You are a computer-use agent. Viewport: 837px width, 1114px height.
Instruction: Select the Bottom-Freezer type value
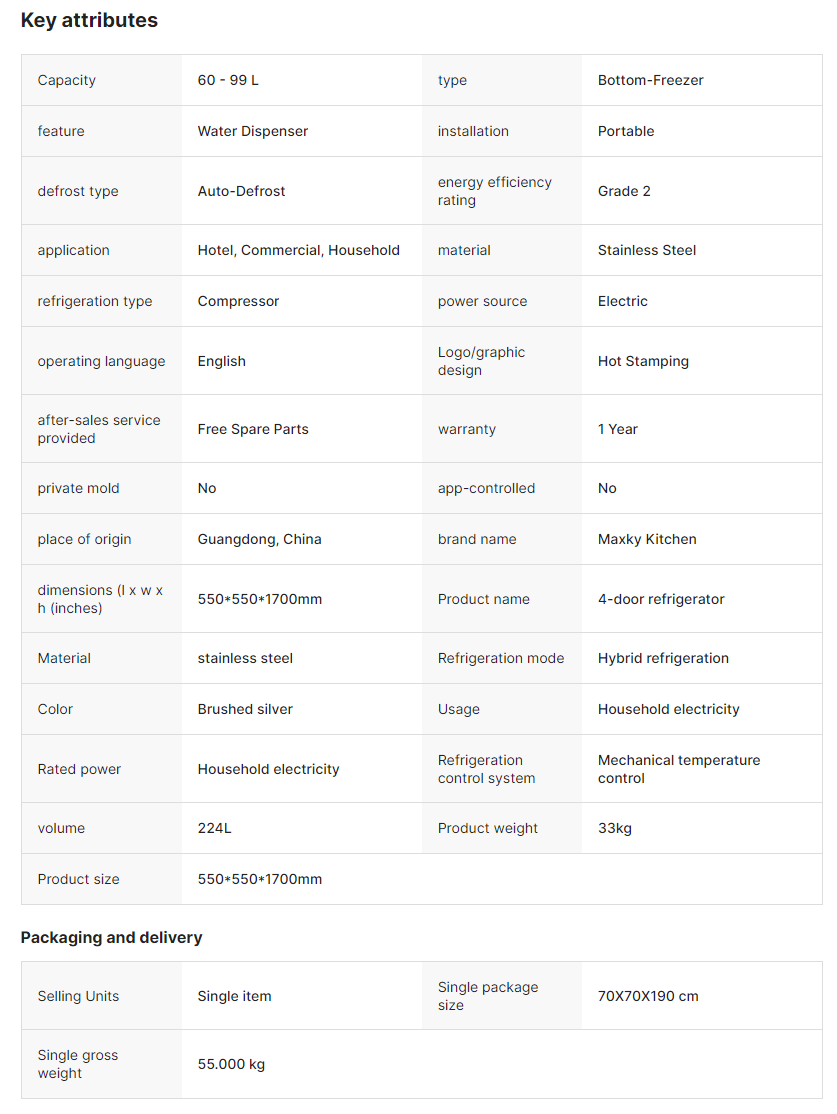[x=650, y=80]
